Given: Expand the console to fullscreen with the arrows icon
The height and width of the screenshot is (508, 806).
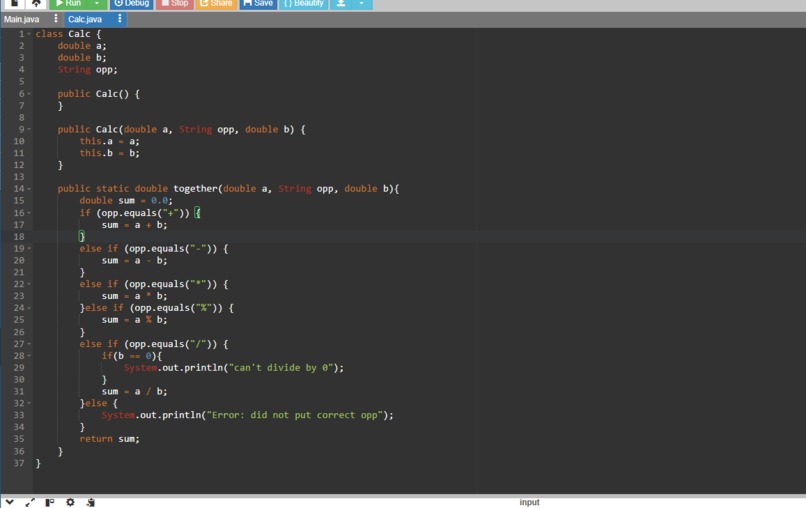Looking at the screenshot, I should [x=30, y=502].
